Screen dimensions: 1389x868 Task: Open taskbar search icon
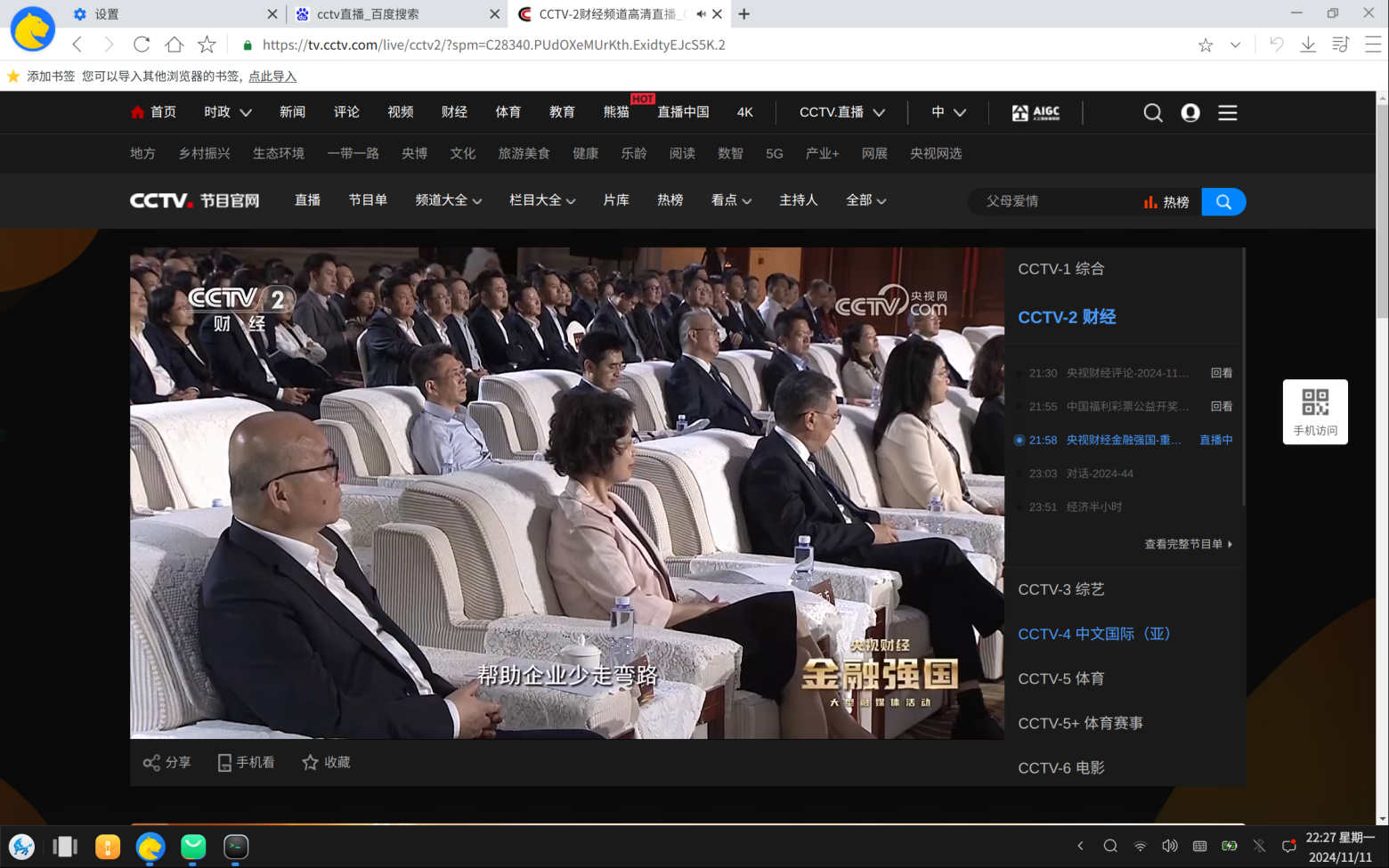click(1110, 846)
